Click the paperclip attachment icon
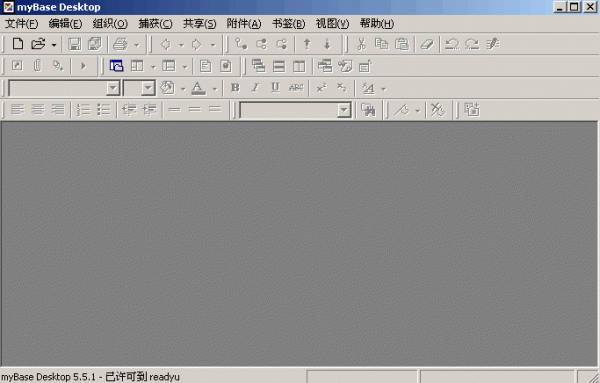Screen dimensions: 600x383 (x=37, y=66)
